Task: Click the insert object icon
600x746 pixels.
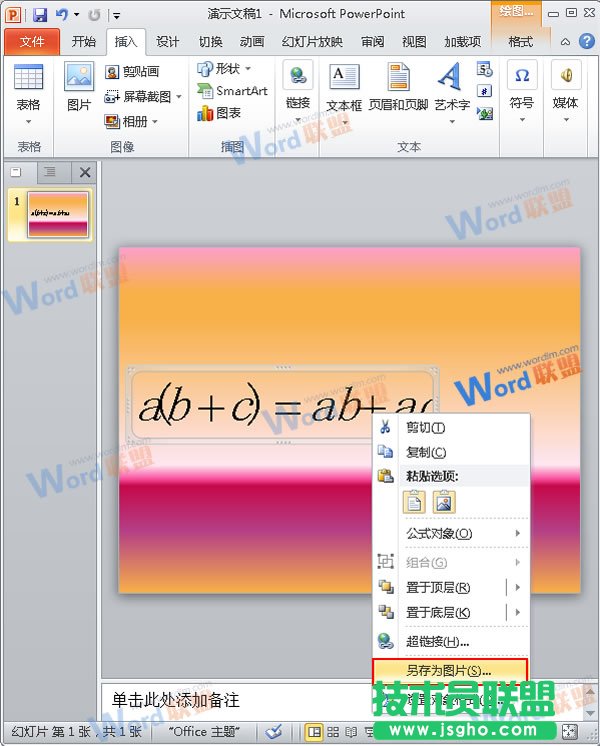Action: 484,113
